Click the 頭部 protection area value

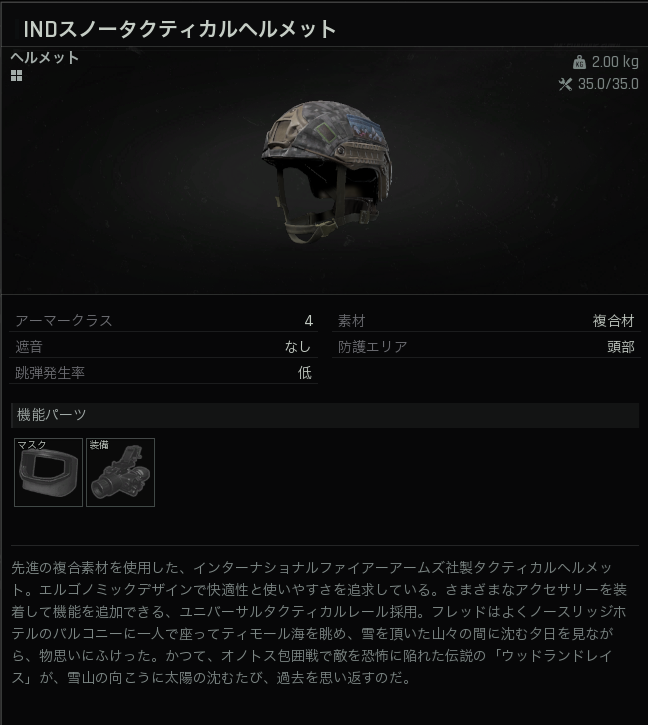[x=621, y=347]
